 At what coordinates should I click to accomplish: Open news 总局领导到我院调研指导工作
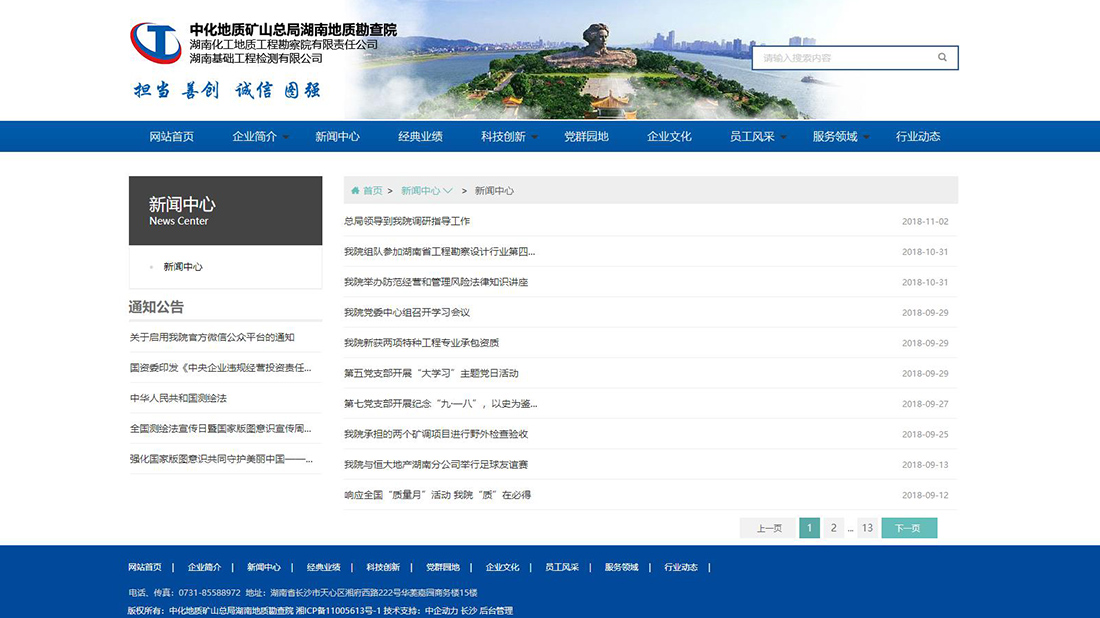point(407,221)
